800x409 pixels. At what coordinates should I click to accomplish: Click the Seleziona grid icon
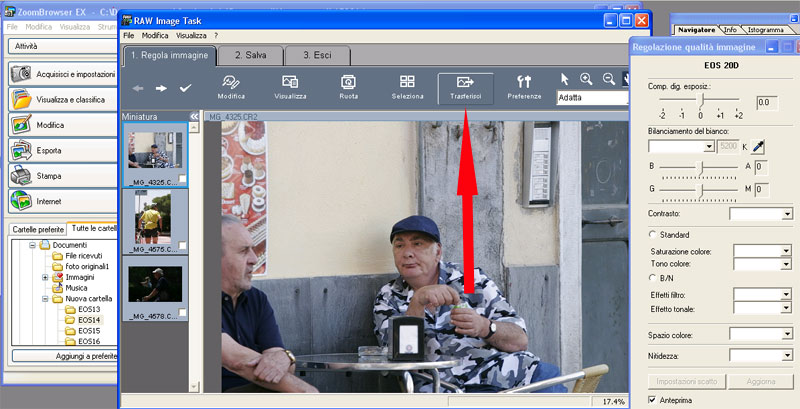(x=407, y=87)
